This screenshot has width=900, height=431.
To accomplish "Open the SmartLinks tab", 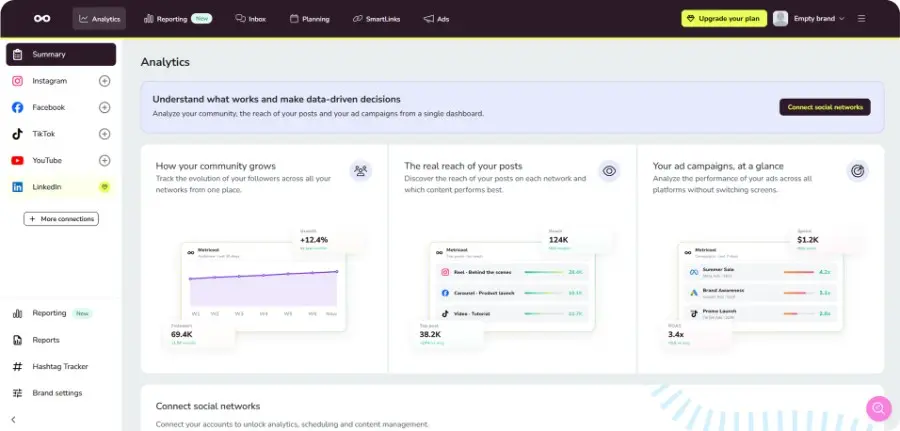I will click(x=376, y=19).
